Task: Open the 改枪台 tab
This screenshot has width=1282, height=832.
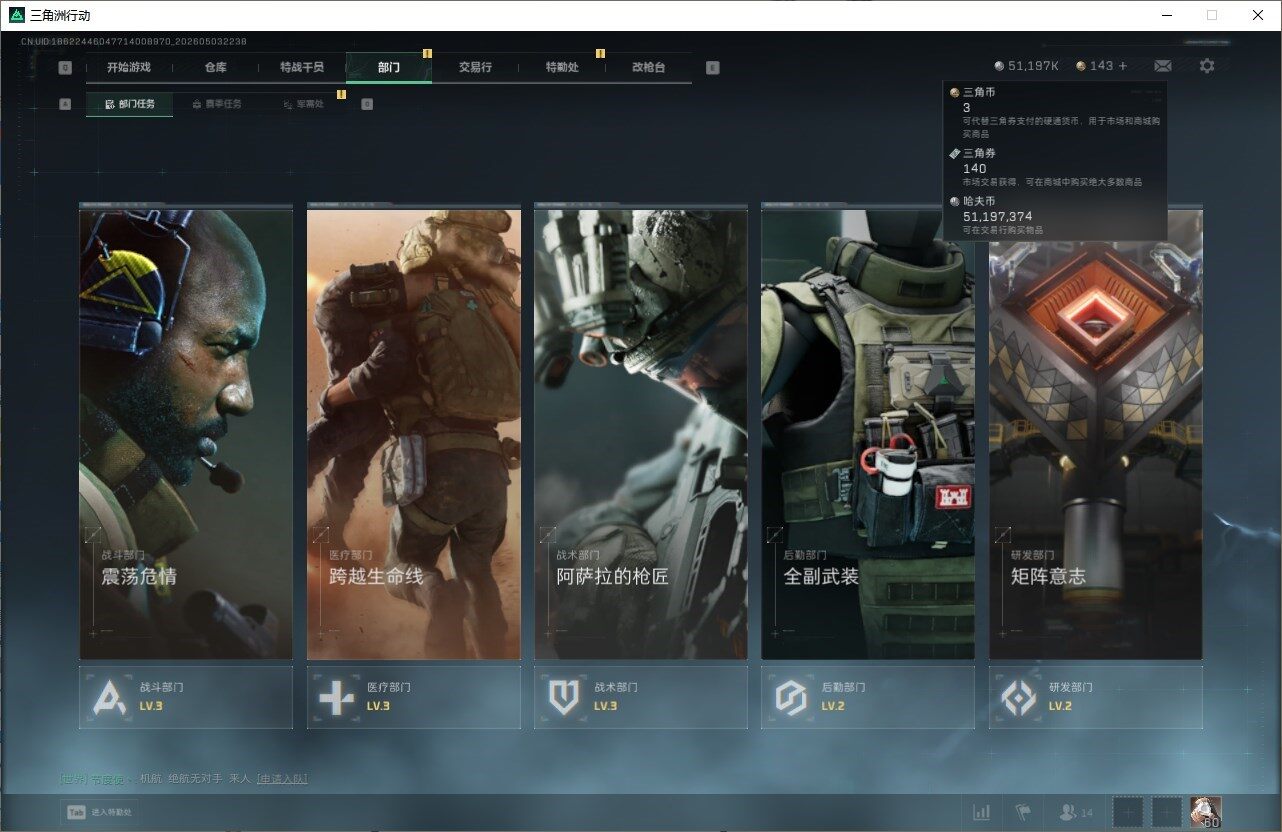Action: tap(648, 67)
